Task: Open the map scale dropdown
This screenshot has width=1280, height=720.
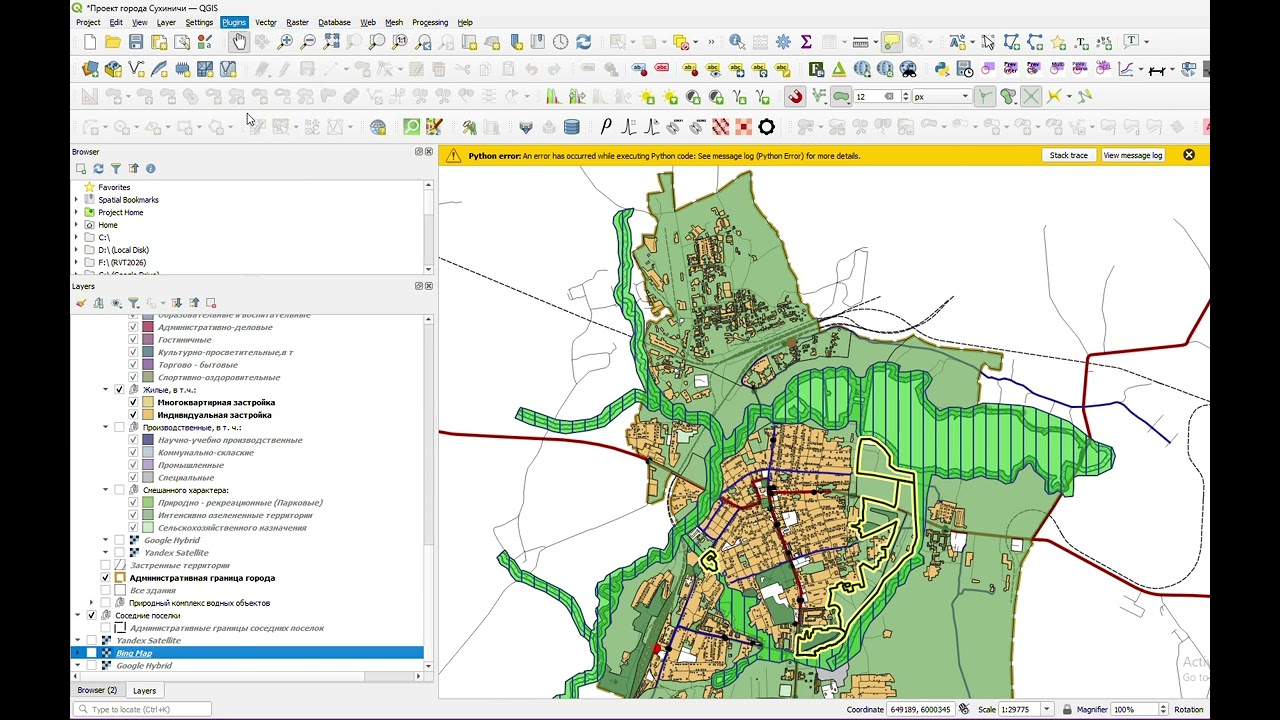Action: point(1047,709)
